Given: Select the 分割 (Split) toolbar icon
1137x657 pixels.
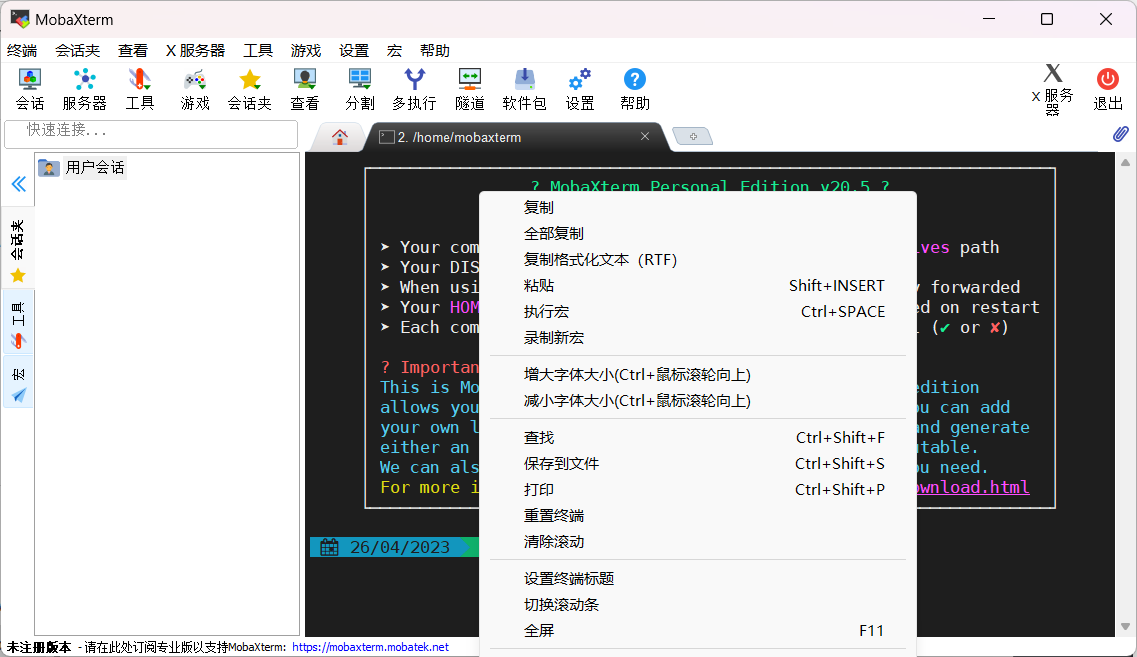Looking at the screenshot, I should click(x=360, y=89).
